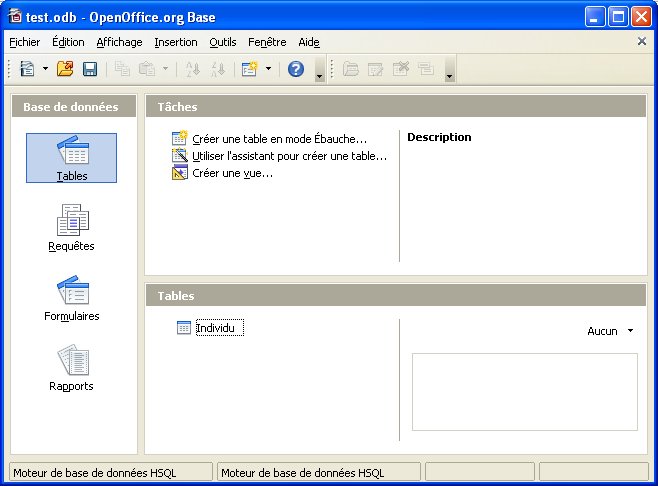Click the Open folder toolbar icon
The width and height of the screenshot is (658, 486).
[65, 68]
